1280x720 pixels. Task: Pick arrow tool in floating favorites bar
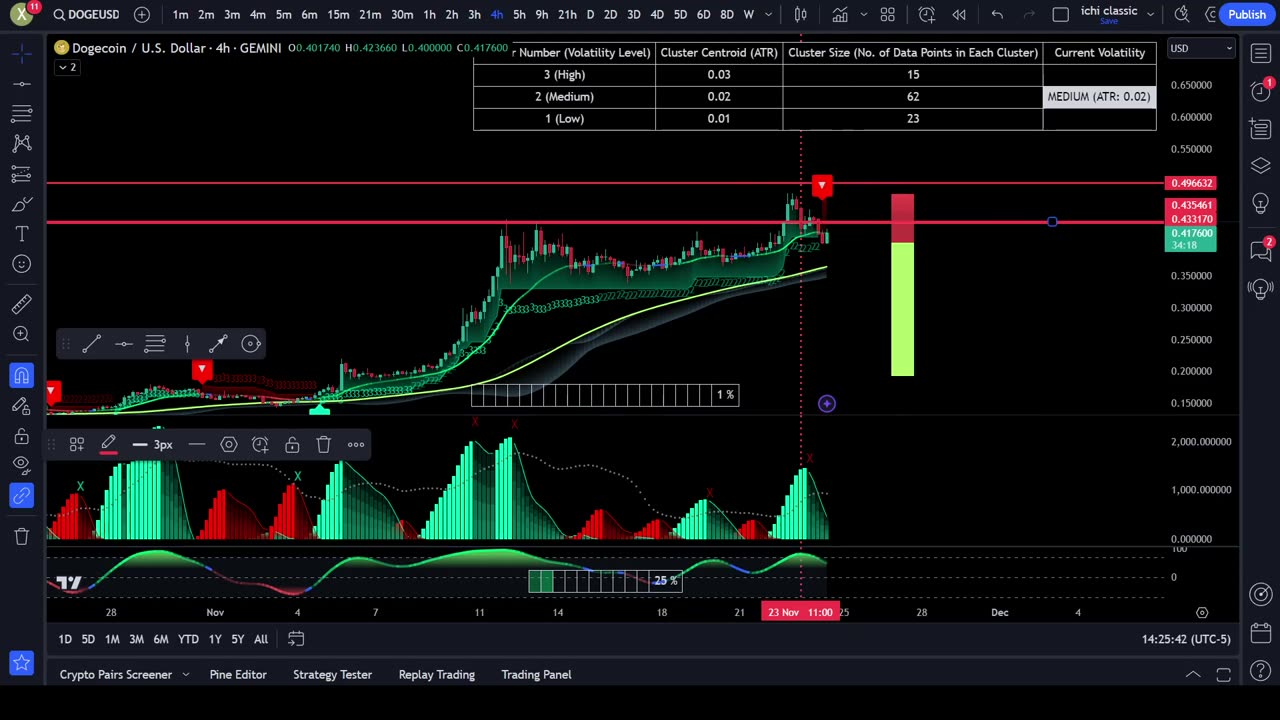point(219,344)
